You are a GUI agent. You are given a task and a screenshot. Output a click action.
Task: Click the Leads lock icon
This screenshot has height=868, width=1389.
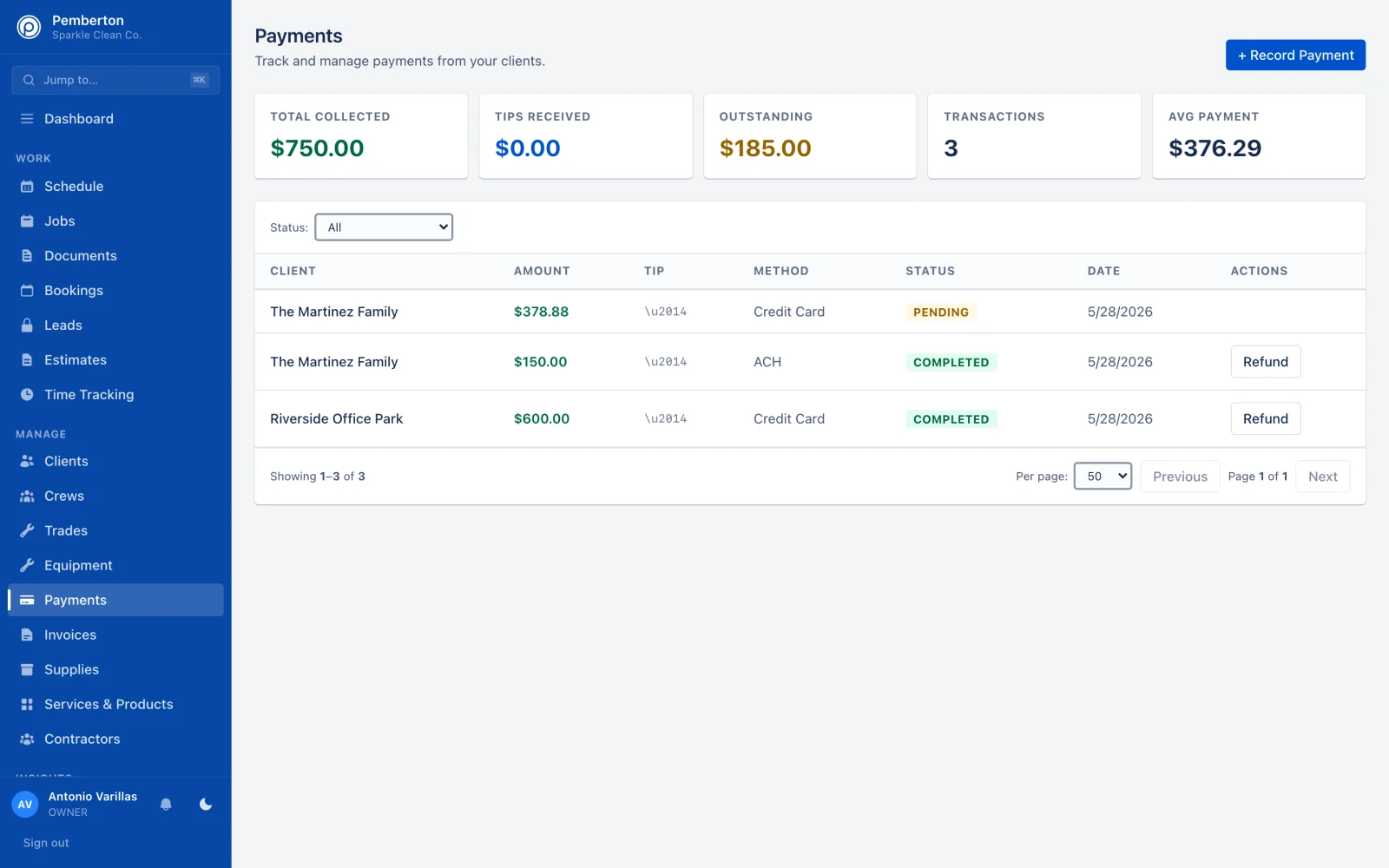coord(27,325)
